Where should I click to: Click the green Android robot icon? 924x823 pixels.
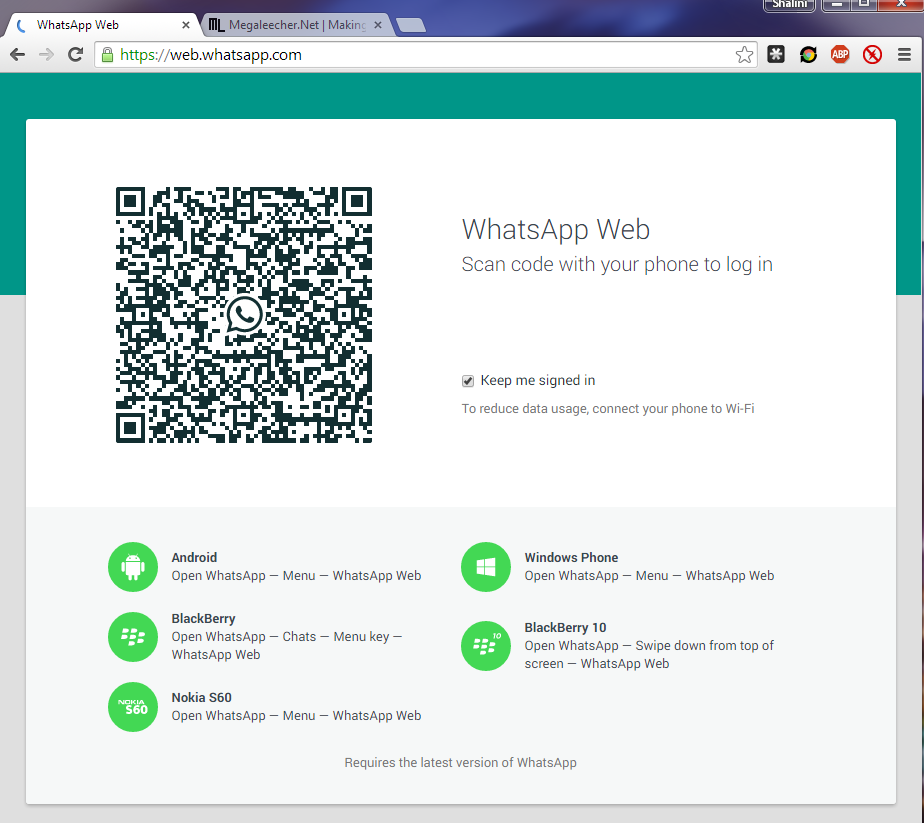click(x=133, y=567)
